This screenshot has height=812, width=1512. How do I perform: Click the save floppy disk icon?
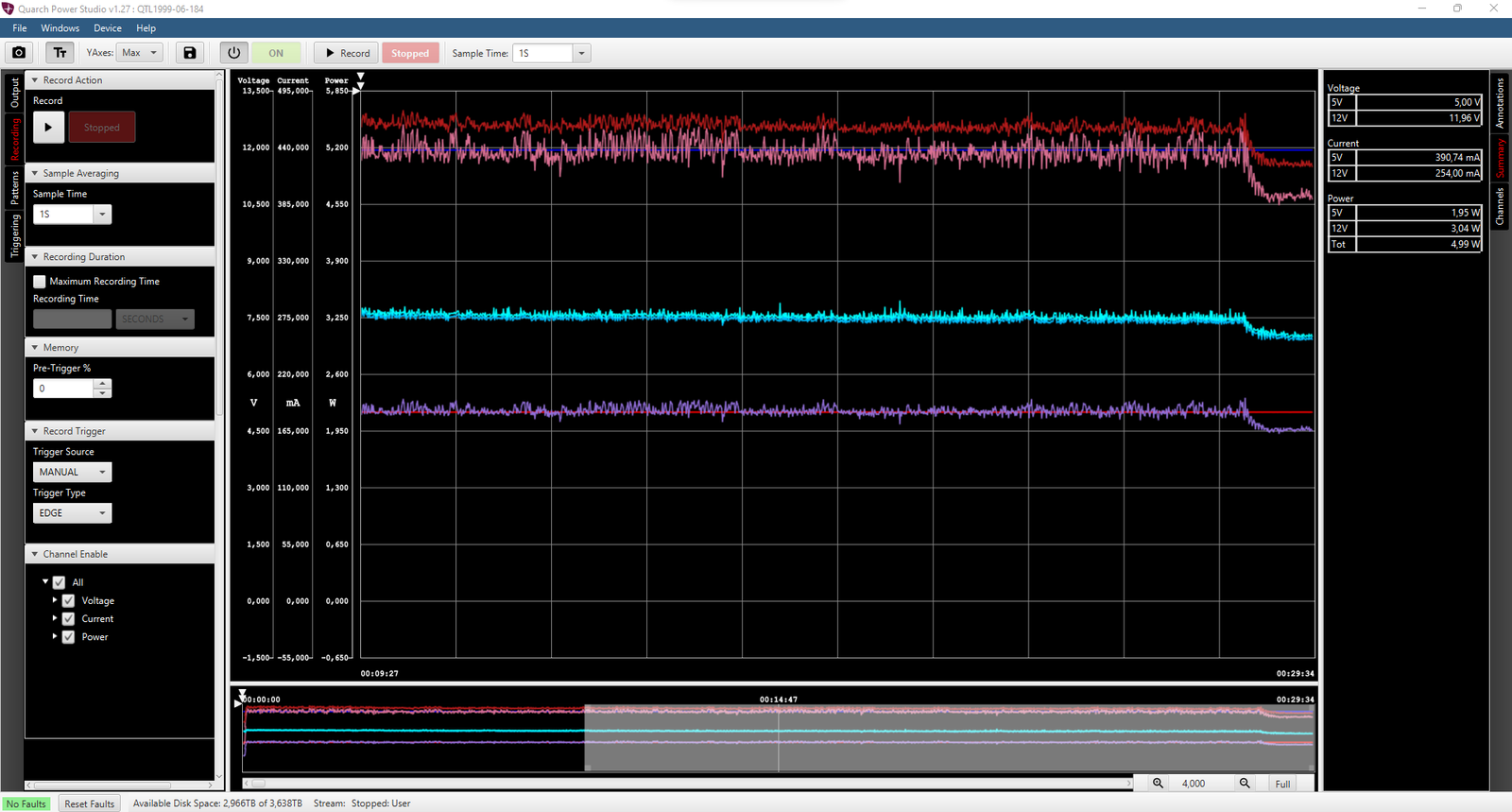(190, 53)
